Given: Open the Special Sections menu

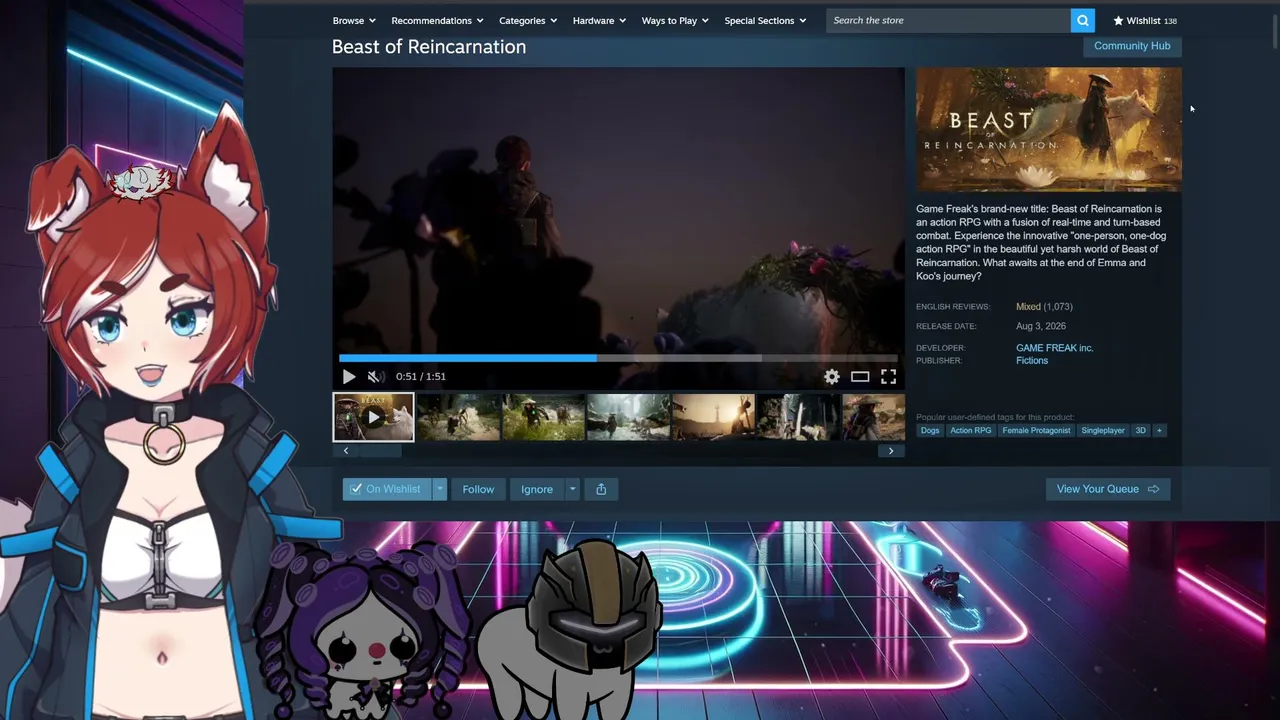Looking at the screenshot, I should [x=765, y=20].
